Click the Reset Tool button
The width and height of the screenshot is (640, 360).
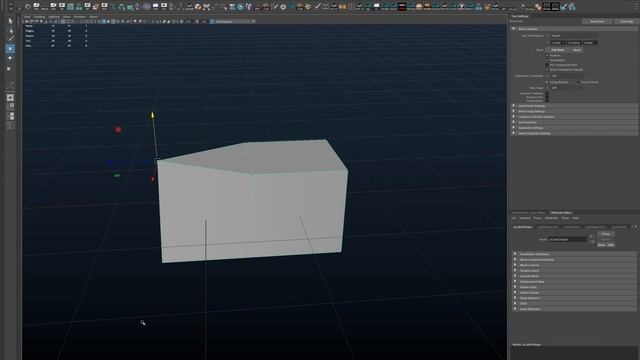pos(597,21)
